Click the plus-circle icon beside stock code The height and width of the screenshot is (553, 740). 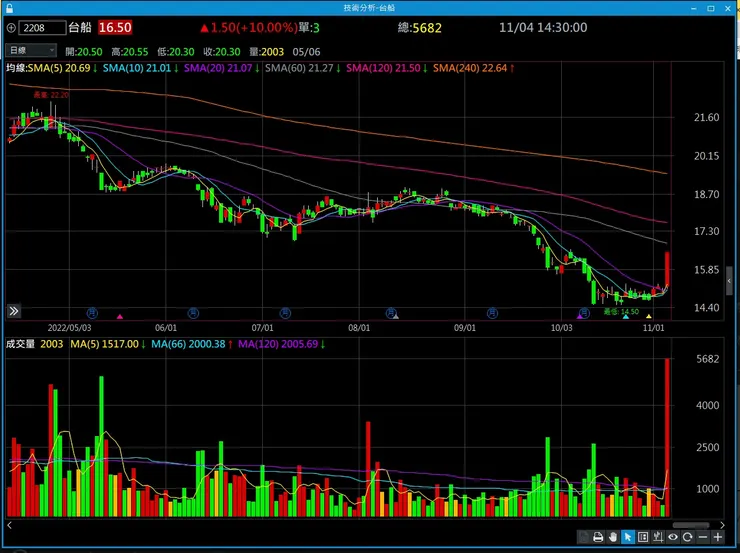click(x=11, y=28)
